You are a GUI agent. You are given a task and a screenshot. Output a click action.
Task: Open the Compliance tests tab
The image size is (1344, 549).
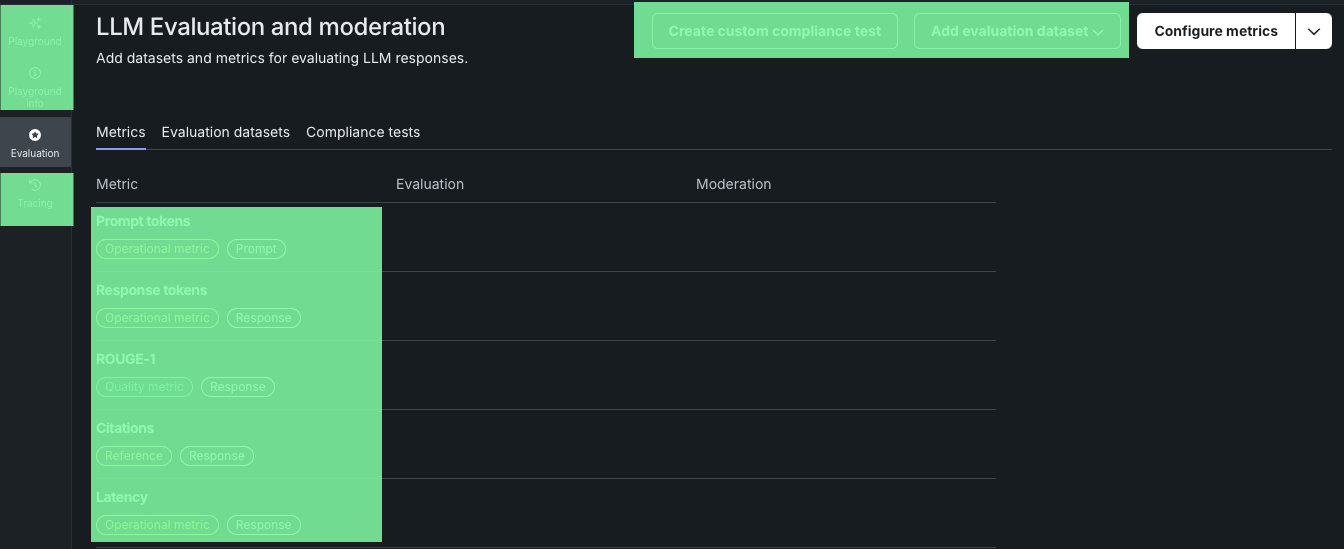pos(363,132)
